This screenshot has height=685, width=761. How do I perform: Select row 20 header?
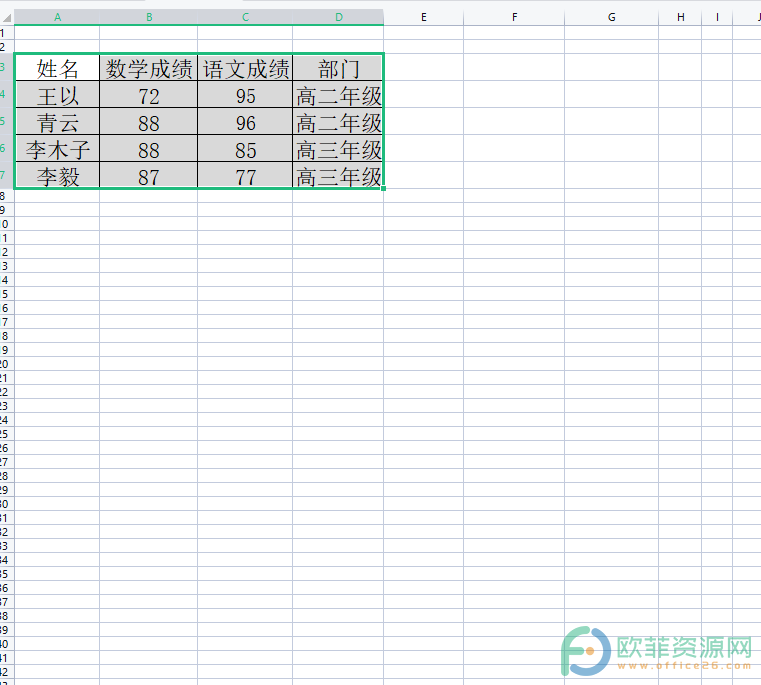coord(6,364)
